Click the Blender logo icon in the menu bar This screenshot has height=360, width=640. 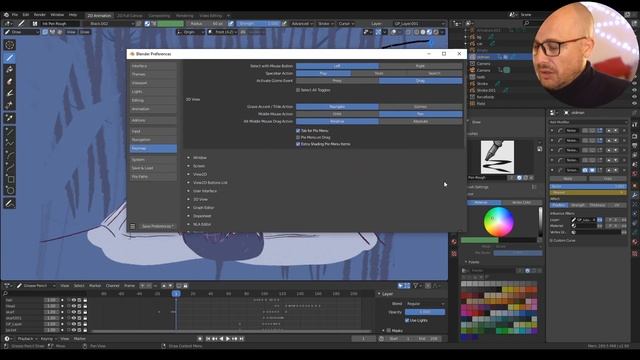point(6,15)
